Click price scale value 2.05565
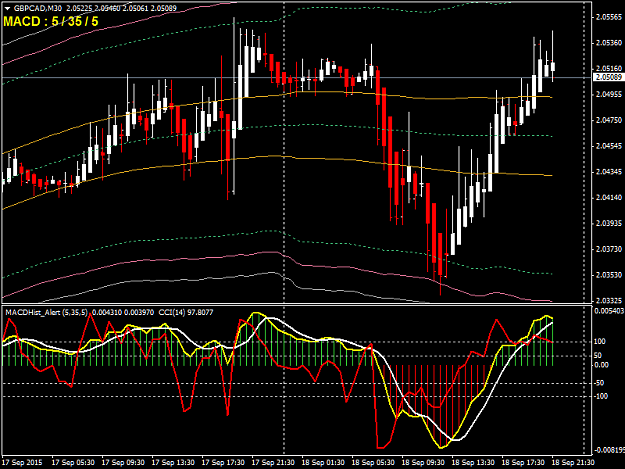The image size is (625, 469). tap(608, 17)
